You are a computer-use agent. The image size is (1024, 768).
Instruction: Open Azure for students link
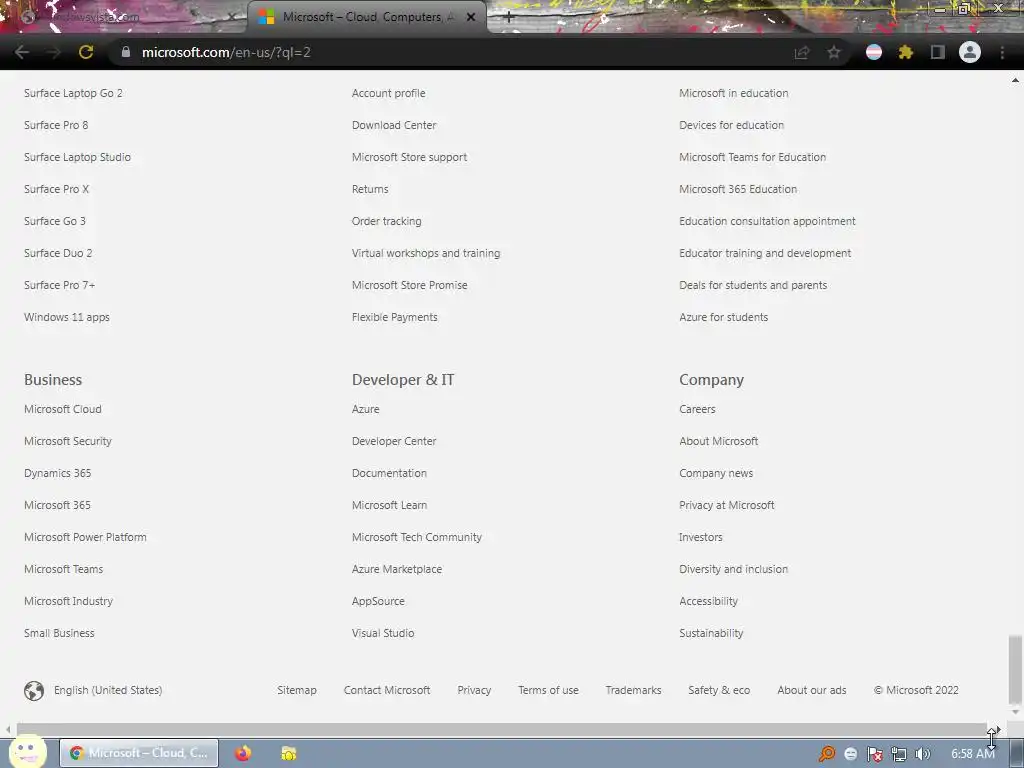coord(724,317)
